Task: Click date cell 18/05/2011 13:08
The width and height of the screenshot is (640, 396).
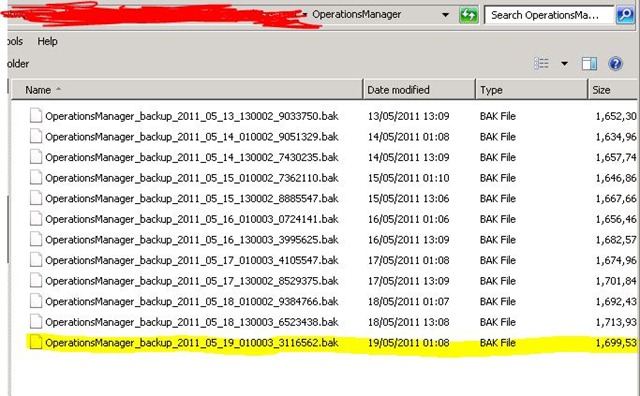Action: tap(409, 323)
